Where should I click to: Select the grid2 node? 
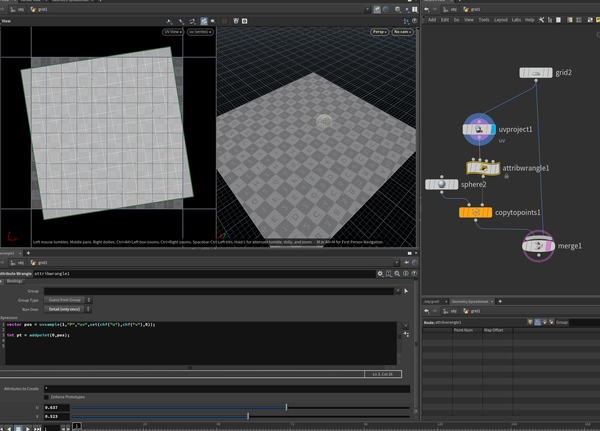(536, 73)
